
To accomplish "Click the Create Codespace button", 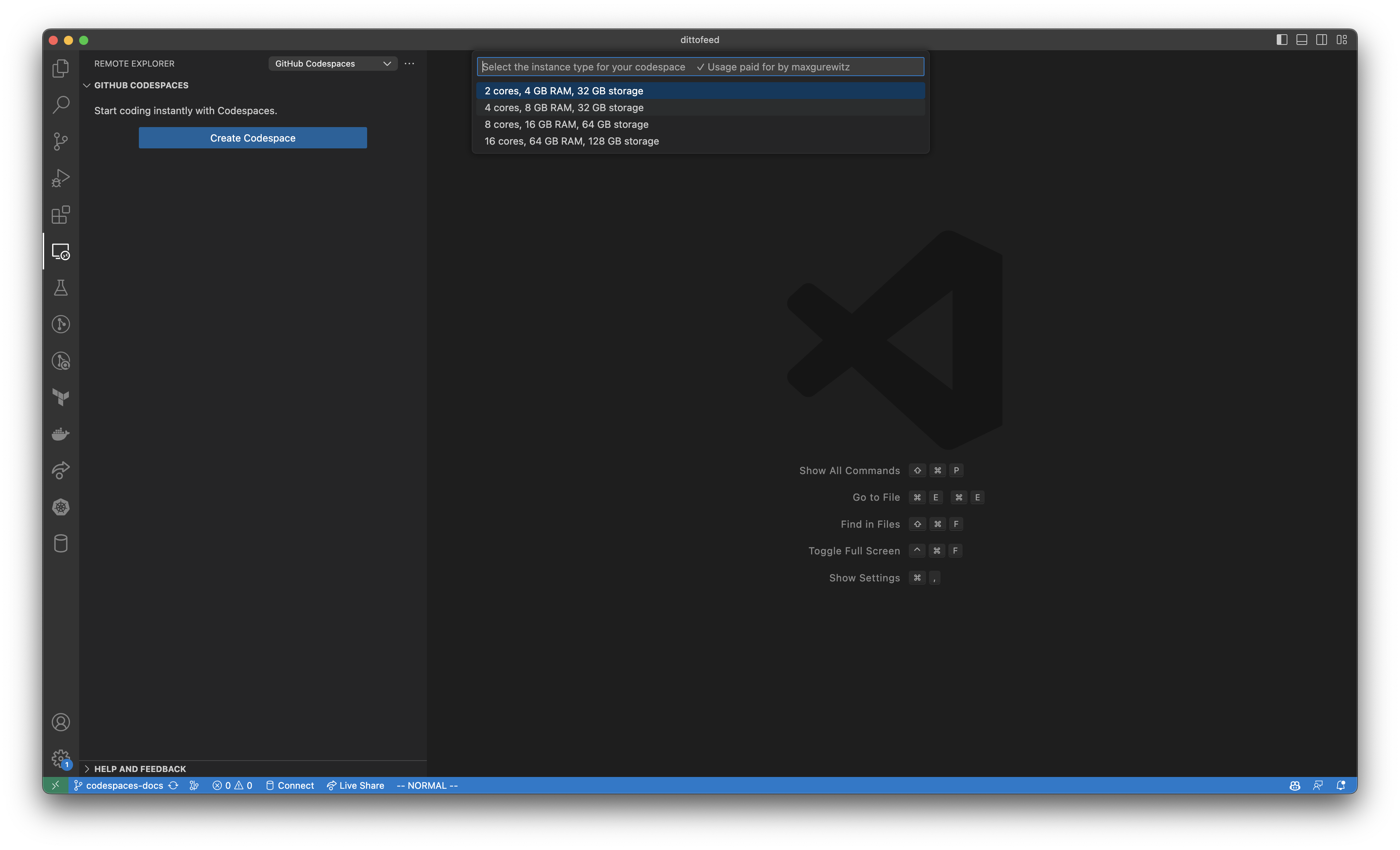I will pyautogui.click(x=253, y=138).
